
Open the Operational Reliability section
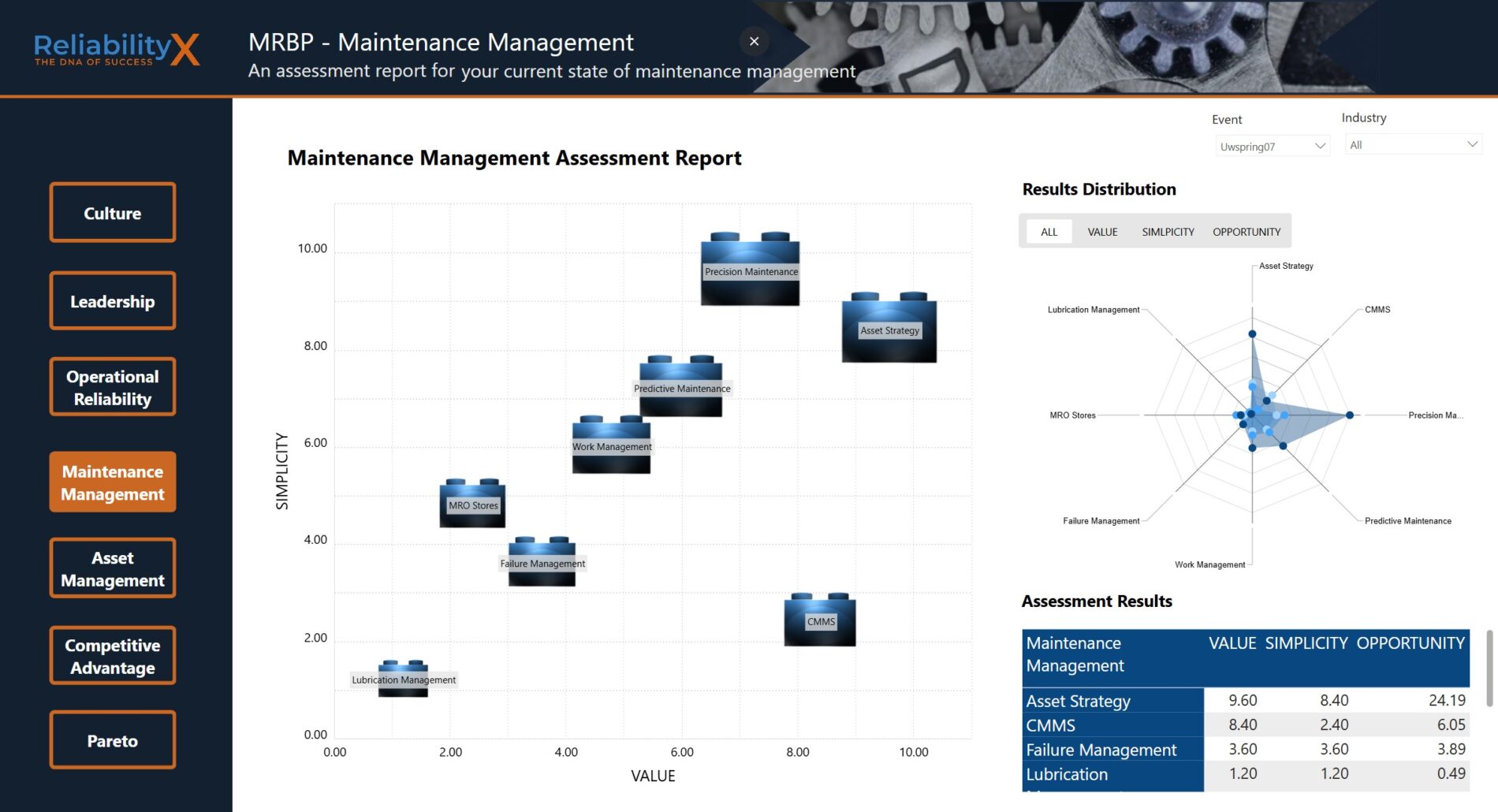(113, 387)
